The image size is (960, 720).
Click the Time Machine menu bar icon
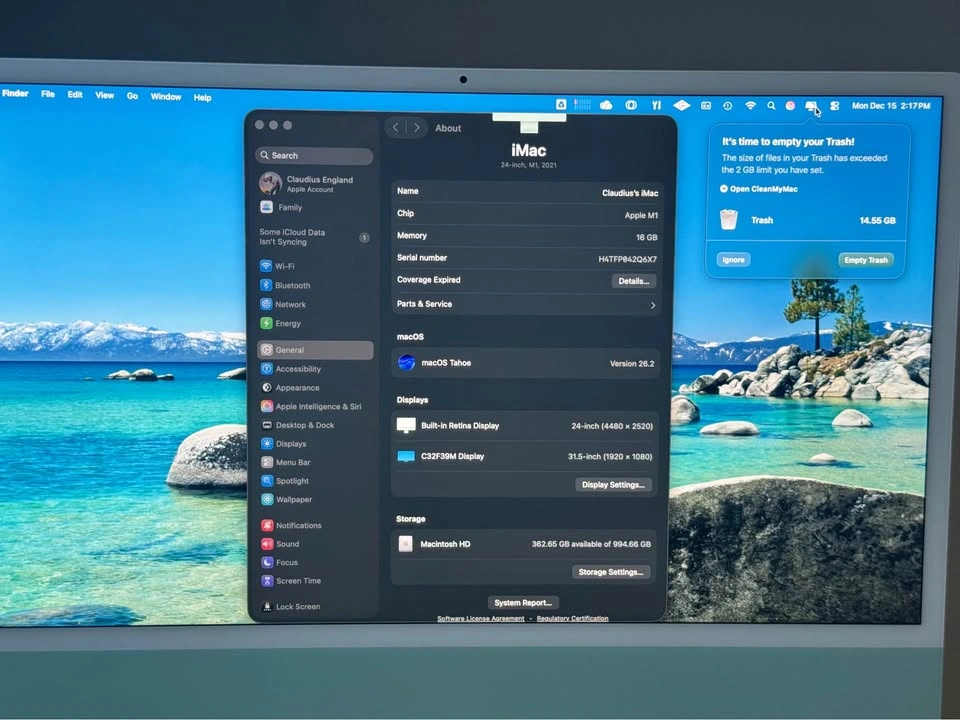click(x=727, y=105)
